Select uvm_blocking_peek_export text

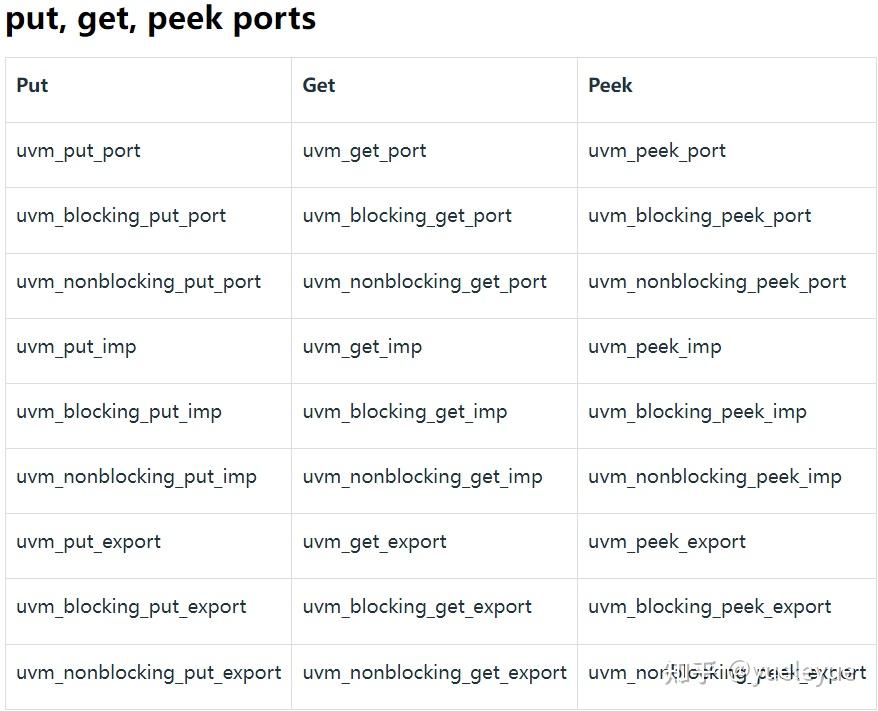click(709, 607)
